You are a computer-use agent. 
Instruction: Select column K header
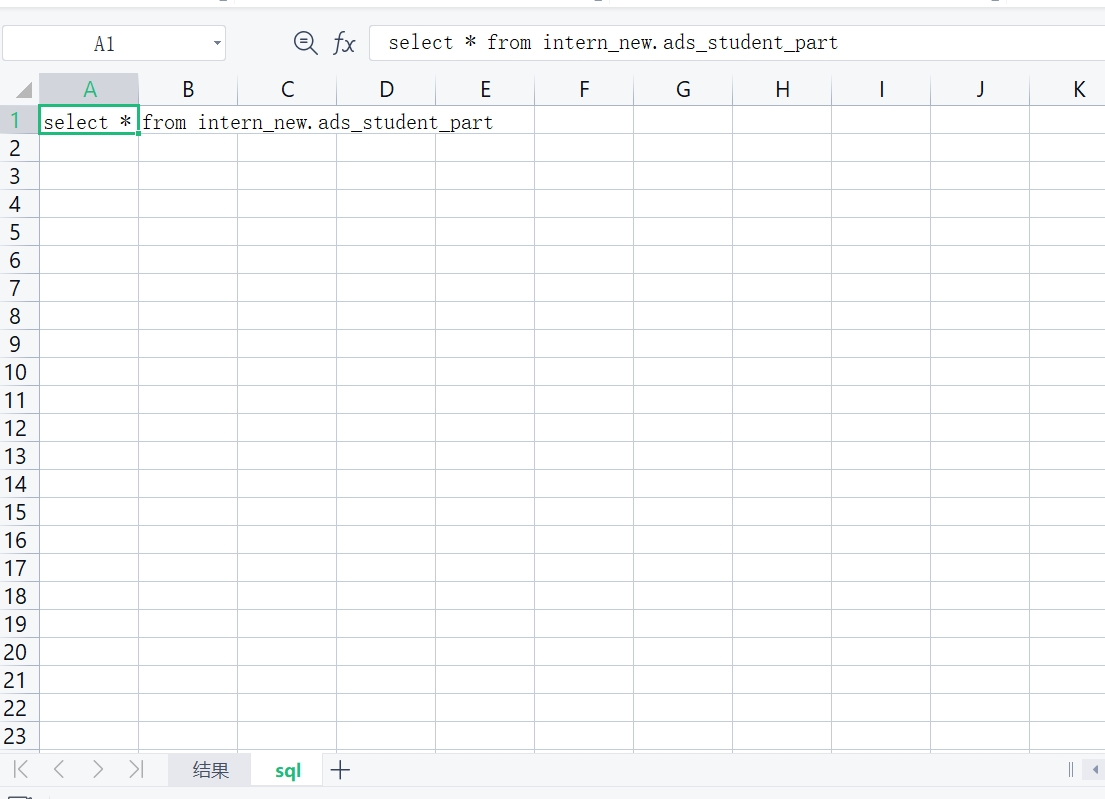pyautogui.click(x=1080, y=89)
